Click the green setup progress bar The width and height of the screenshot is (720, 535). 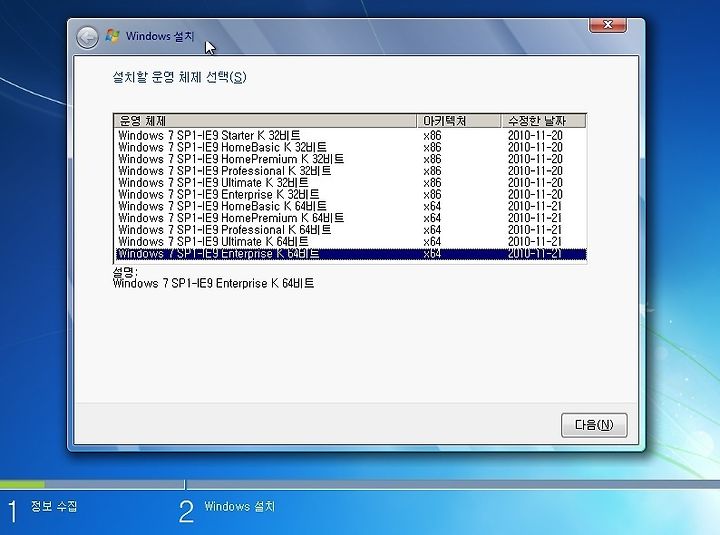[22, 484]
